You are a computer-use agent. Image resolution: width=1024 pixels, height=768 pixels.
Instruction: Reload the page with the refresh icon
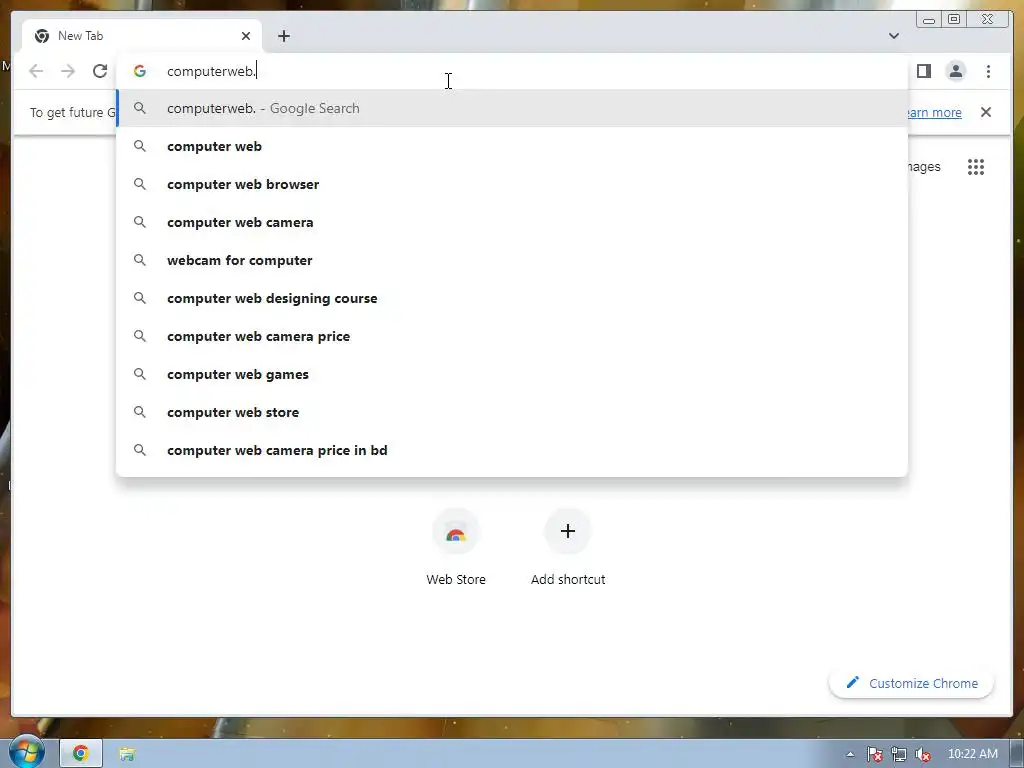tap(99, 71)
